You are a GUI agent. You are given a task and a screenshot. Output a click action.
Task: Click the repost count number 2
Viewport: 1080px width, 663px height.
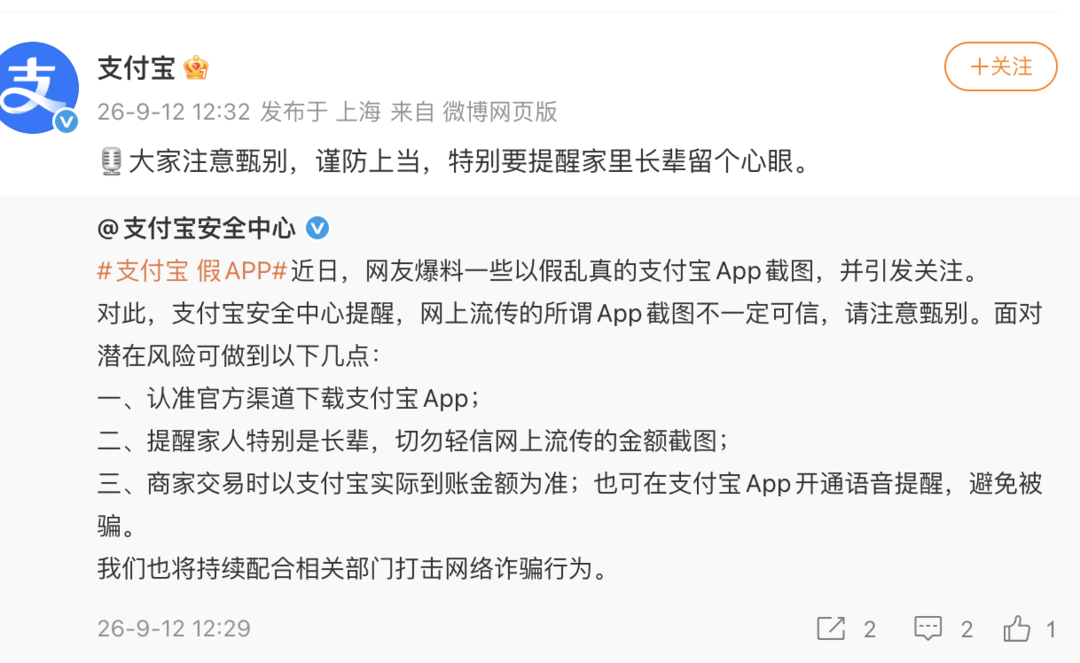pyautogui.click(x=870, y=629)
